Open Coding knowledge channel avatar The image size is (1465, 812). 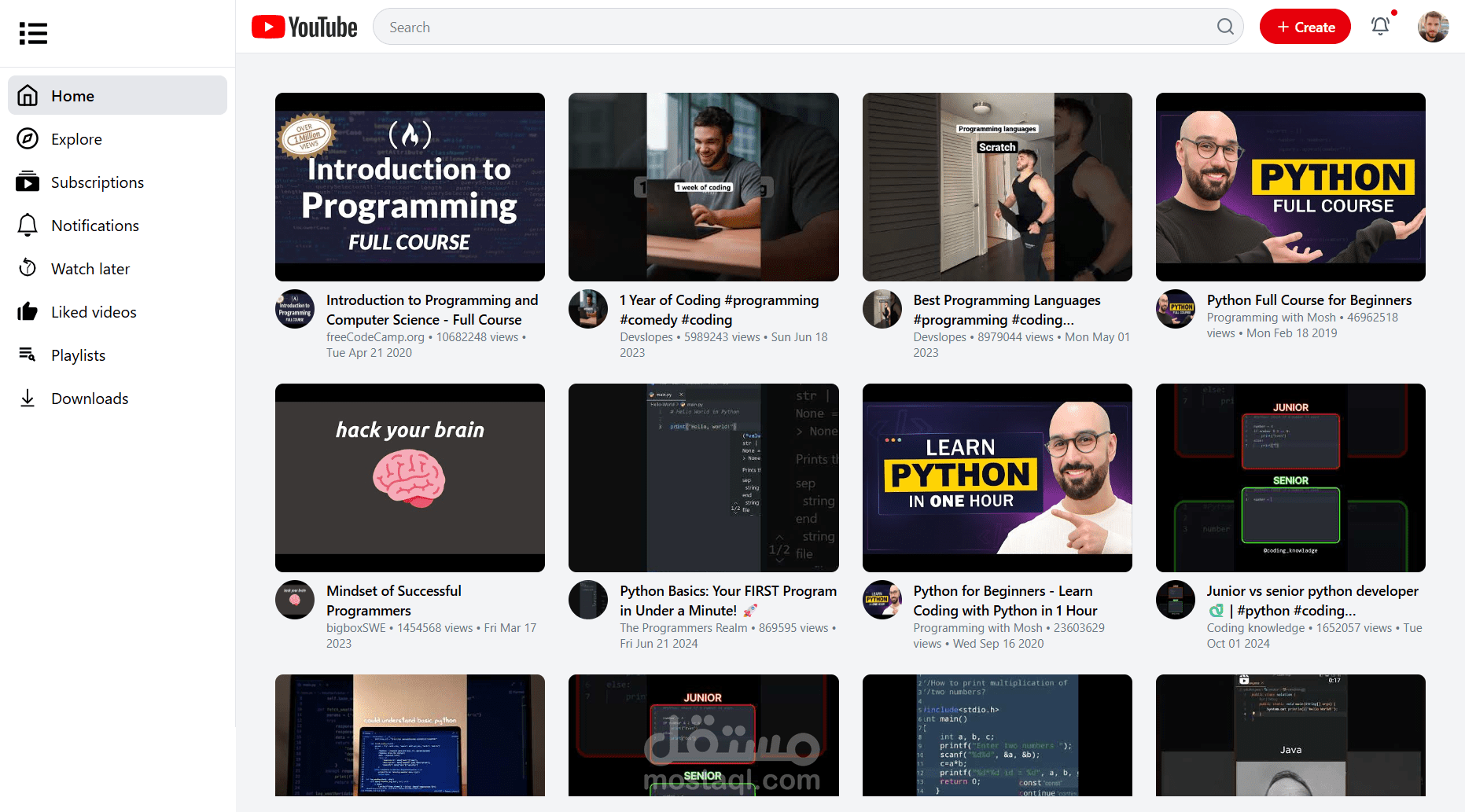point(1176,600)
